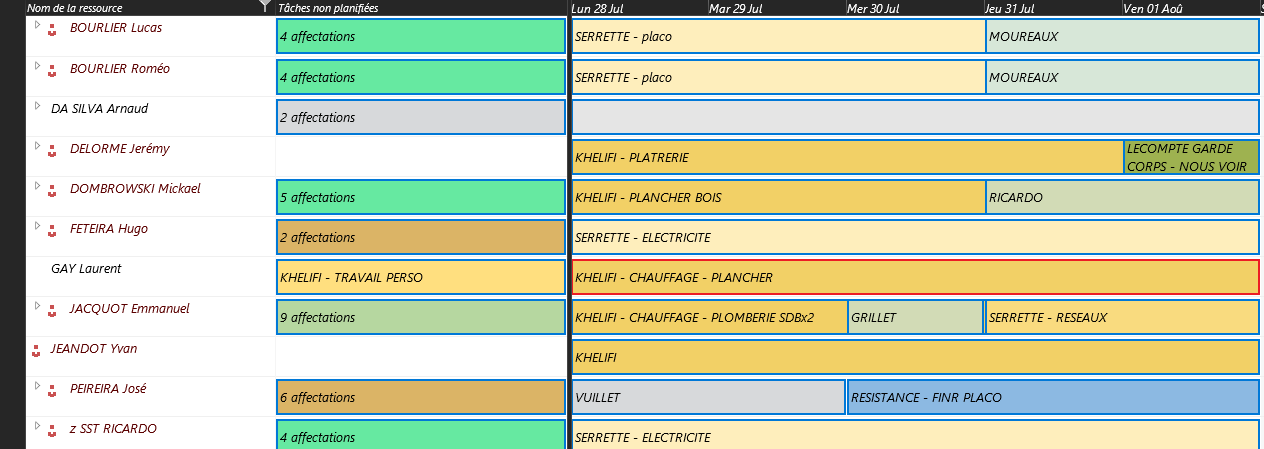Select the GRILLET task bar
Image resolution: width=1264 pixels, height=449 pixels.
click(x=915, y=317)
